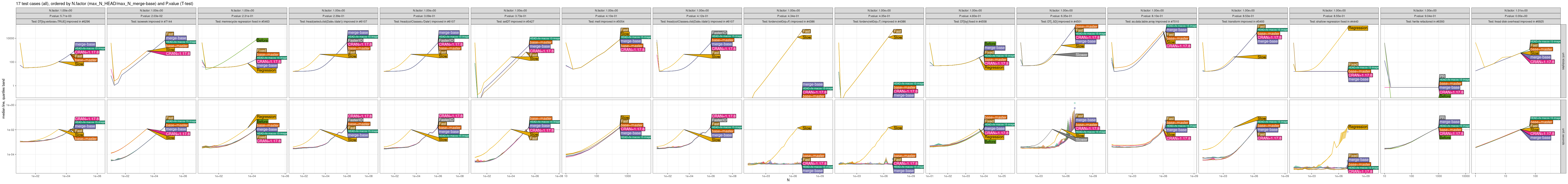Click the 'P.value: 5.71e-03' facet strip
This screenshot has width=1568, height=184.
tap(60, 16)
